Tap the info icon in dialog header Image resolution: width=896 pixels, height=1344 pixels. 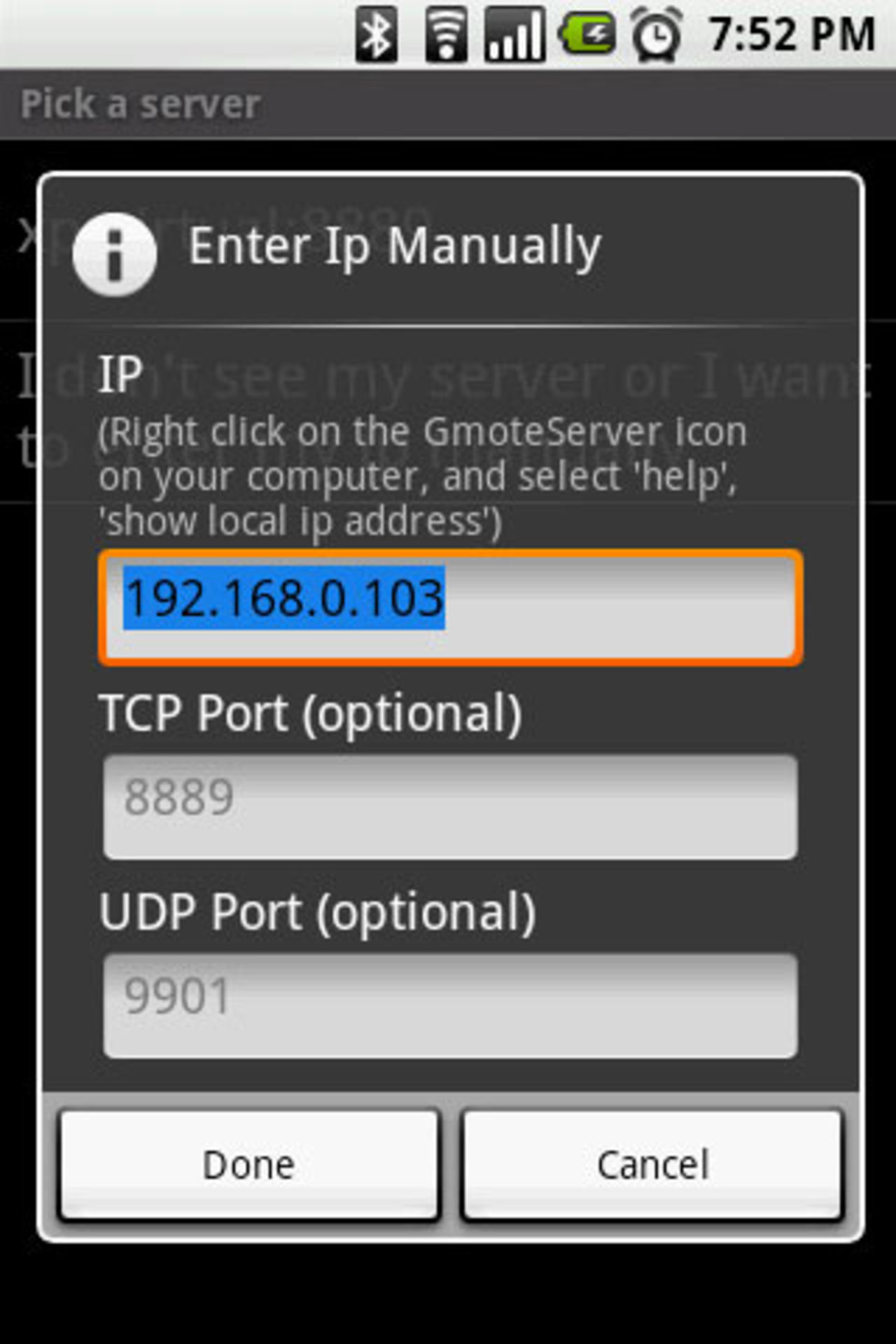114,253
